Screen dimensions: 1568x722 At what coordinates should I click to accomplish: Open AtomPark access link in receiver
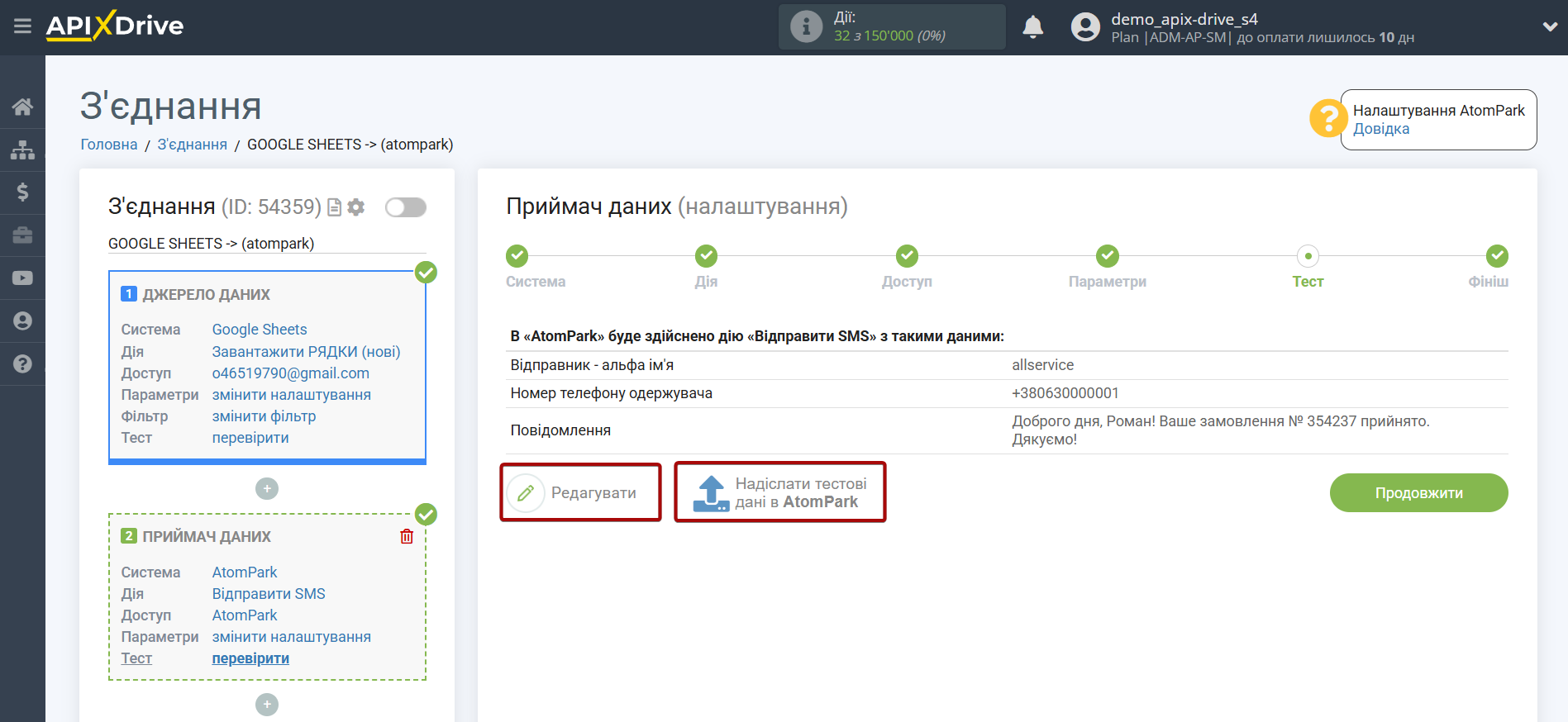(x=245, y=615)
